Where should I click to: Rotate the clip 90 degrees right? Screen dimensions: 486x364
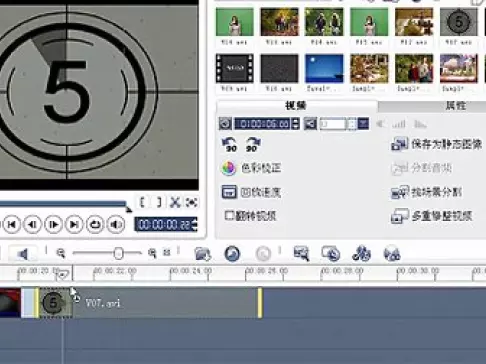tap(253, 145)
